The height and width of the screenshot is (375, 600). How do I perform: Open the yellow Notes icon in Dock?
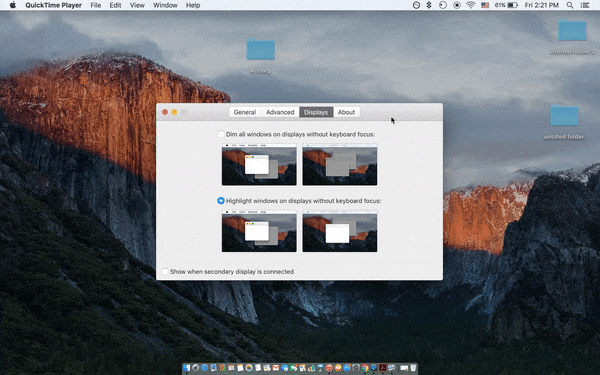click(240, 368)
